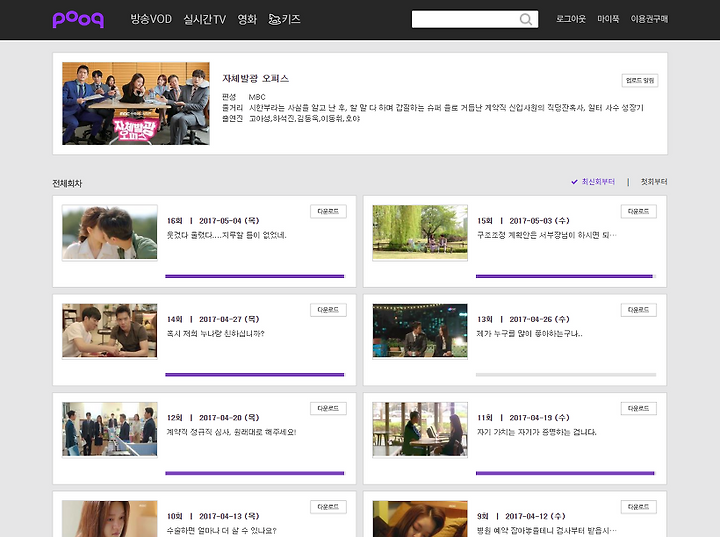Click the 16회 2017-05-04 (목) heading
720x537 pixels.
pos(213,221)
